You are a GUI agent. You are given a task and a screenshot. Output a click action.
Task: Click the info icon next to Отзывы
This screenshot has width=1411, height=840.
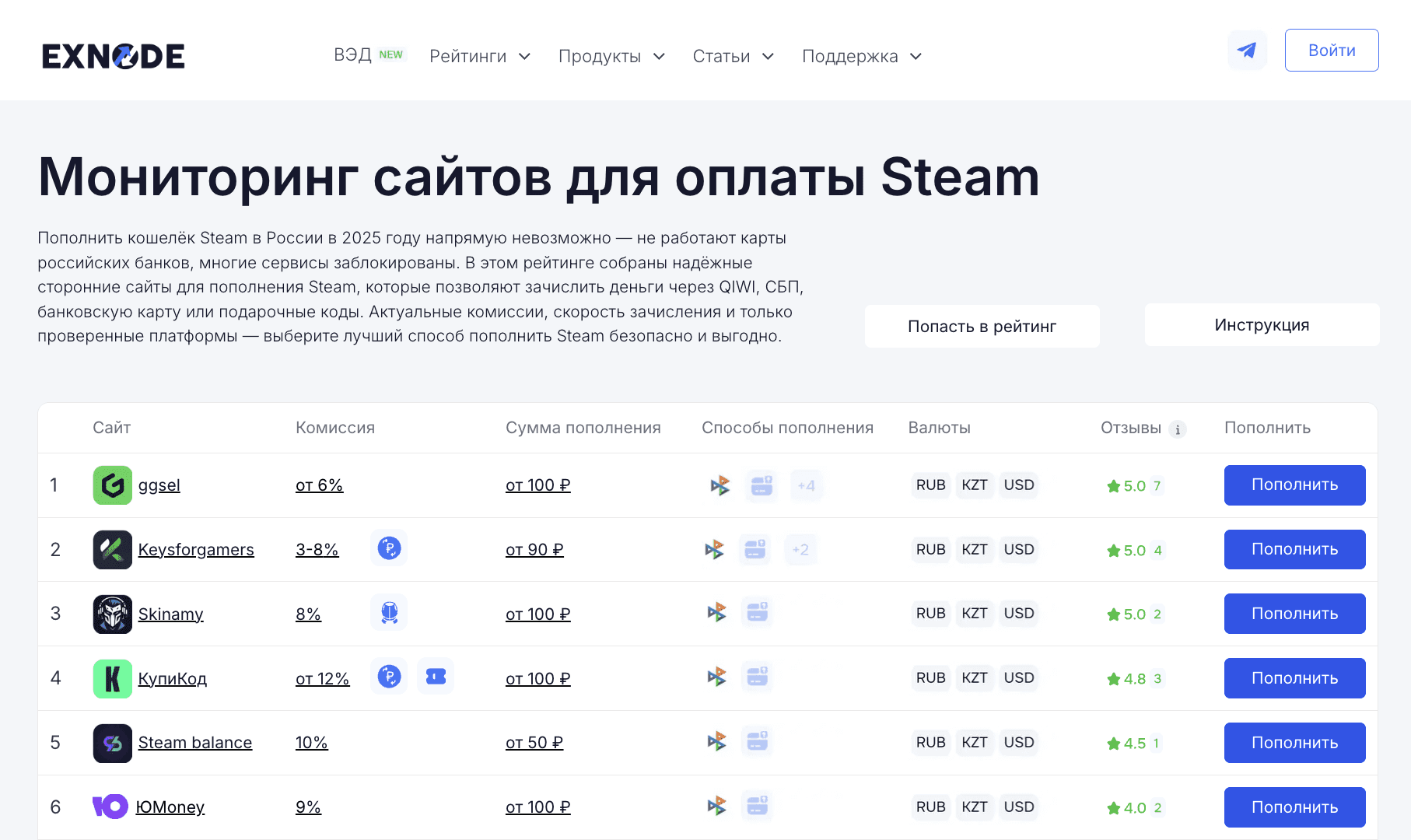coord(1177,429)
